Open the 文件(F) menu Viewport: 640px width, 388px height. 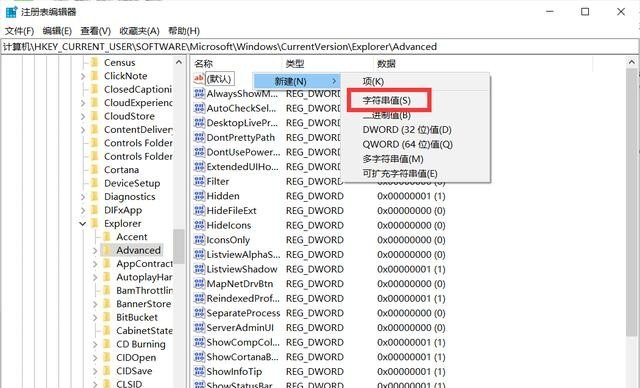click(x=19, y=31)
